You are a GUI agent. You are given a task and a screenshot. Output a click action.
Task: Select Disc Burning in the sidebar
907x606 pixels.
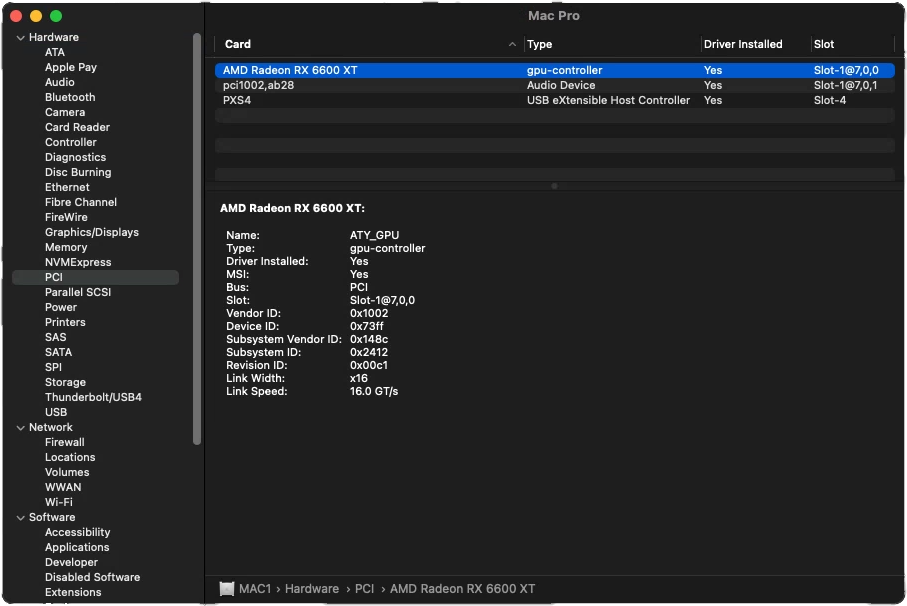(78, 172)
